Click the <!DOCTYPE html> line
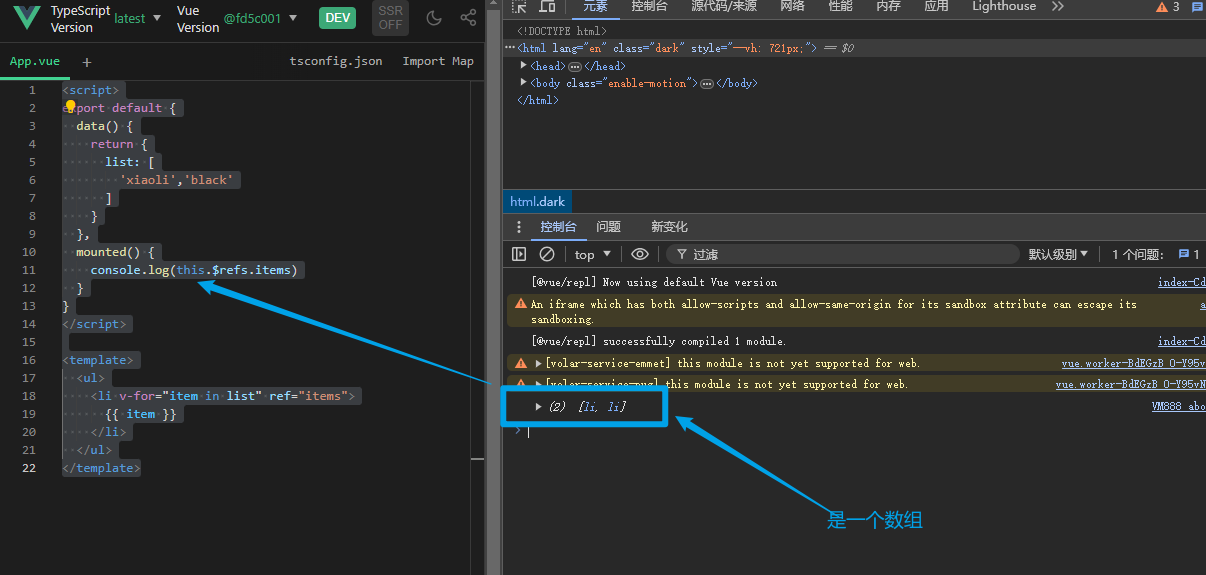This screenshot has height=575, width=1206. coord(561,32)
